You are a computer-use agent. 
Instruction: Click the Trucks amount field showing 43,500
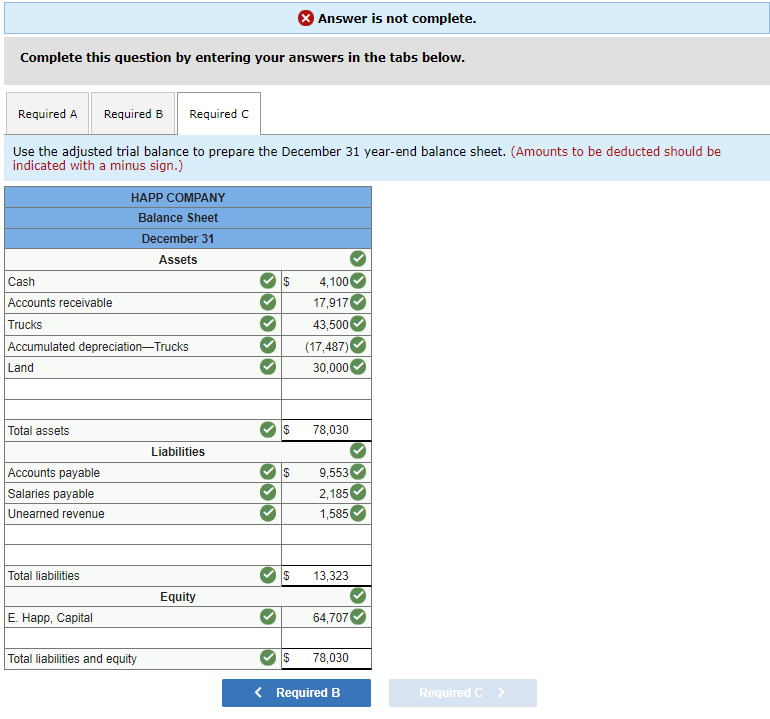click(x=326, y=325)
